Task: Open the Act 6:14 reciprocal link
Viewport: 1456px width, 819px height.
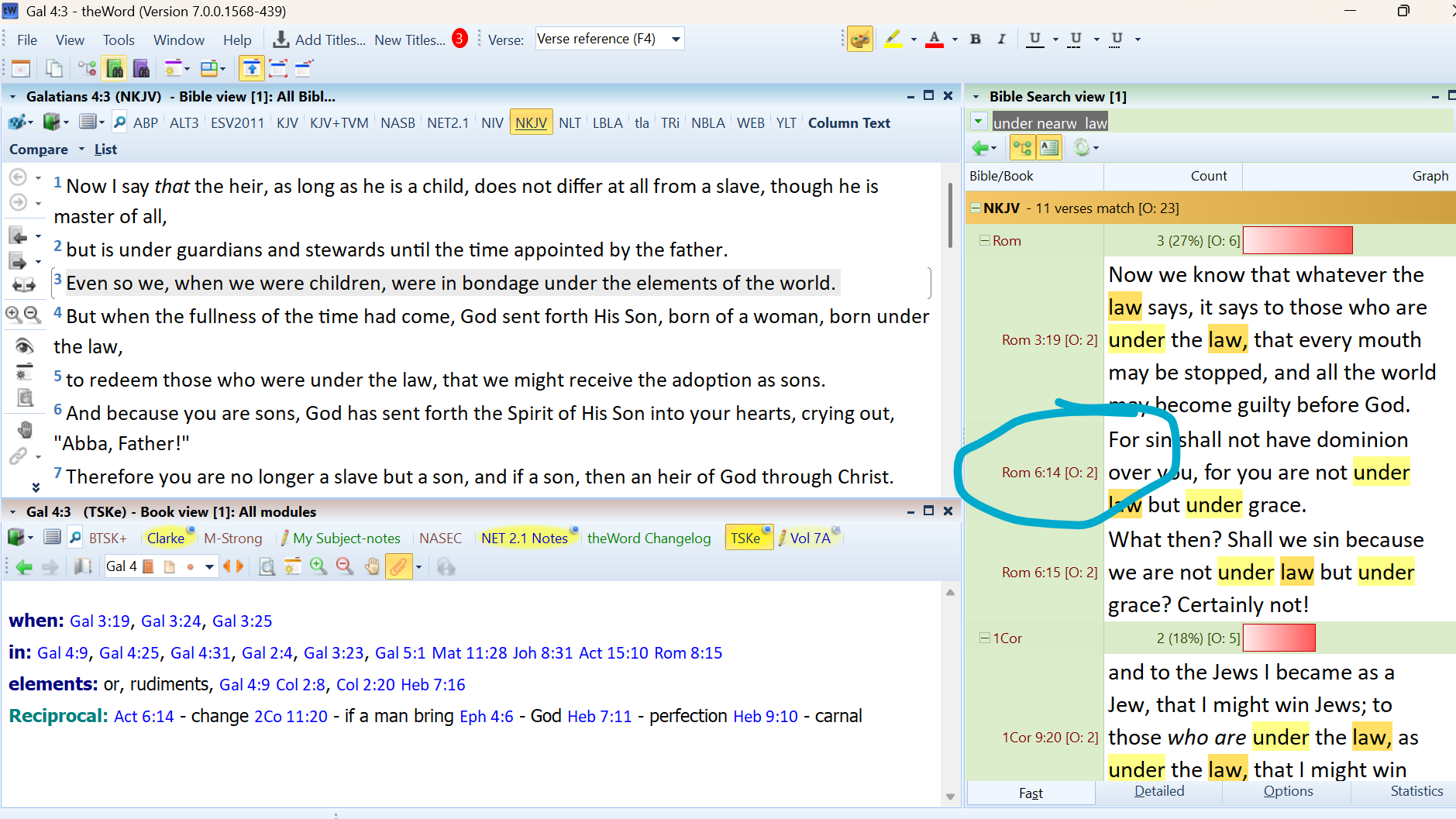Action: (x=144, y=716)
